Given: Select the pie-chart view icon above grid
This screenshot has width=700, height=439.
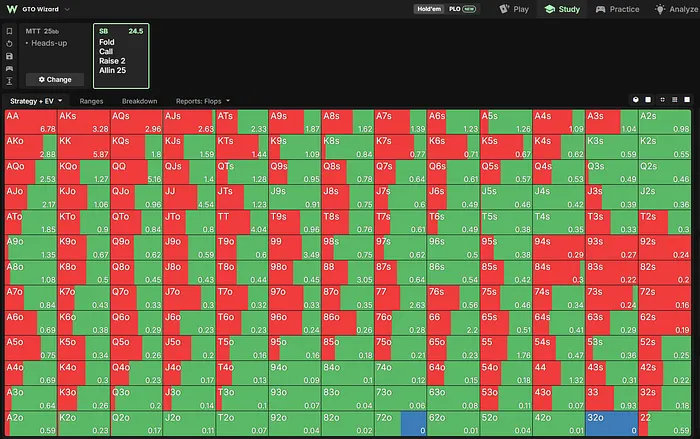Looking at the screenshot, I should pos(636,100).
